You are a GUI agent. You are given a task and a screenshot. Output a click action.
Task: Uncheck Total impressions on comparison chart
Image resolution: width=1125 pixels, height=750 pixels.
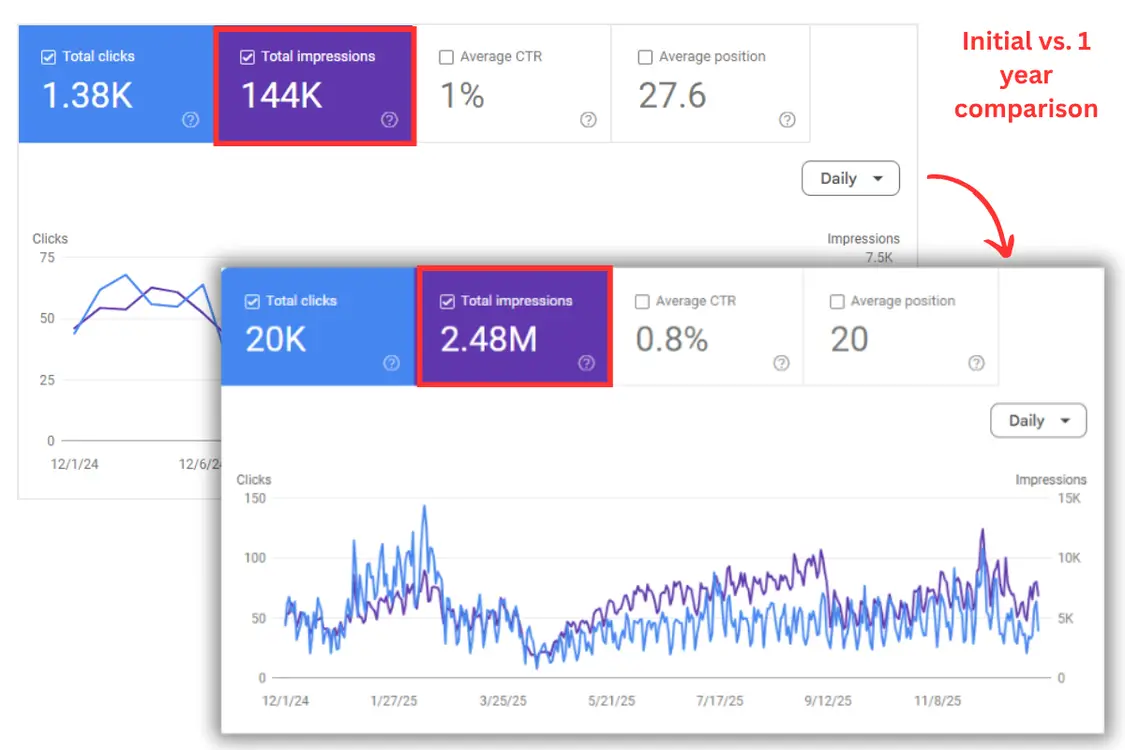445,300
